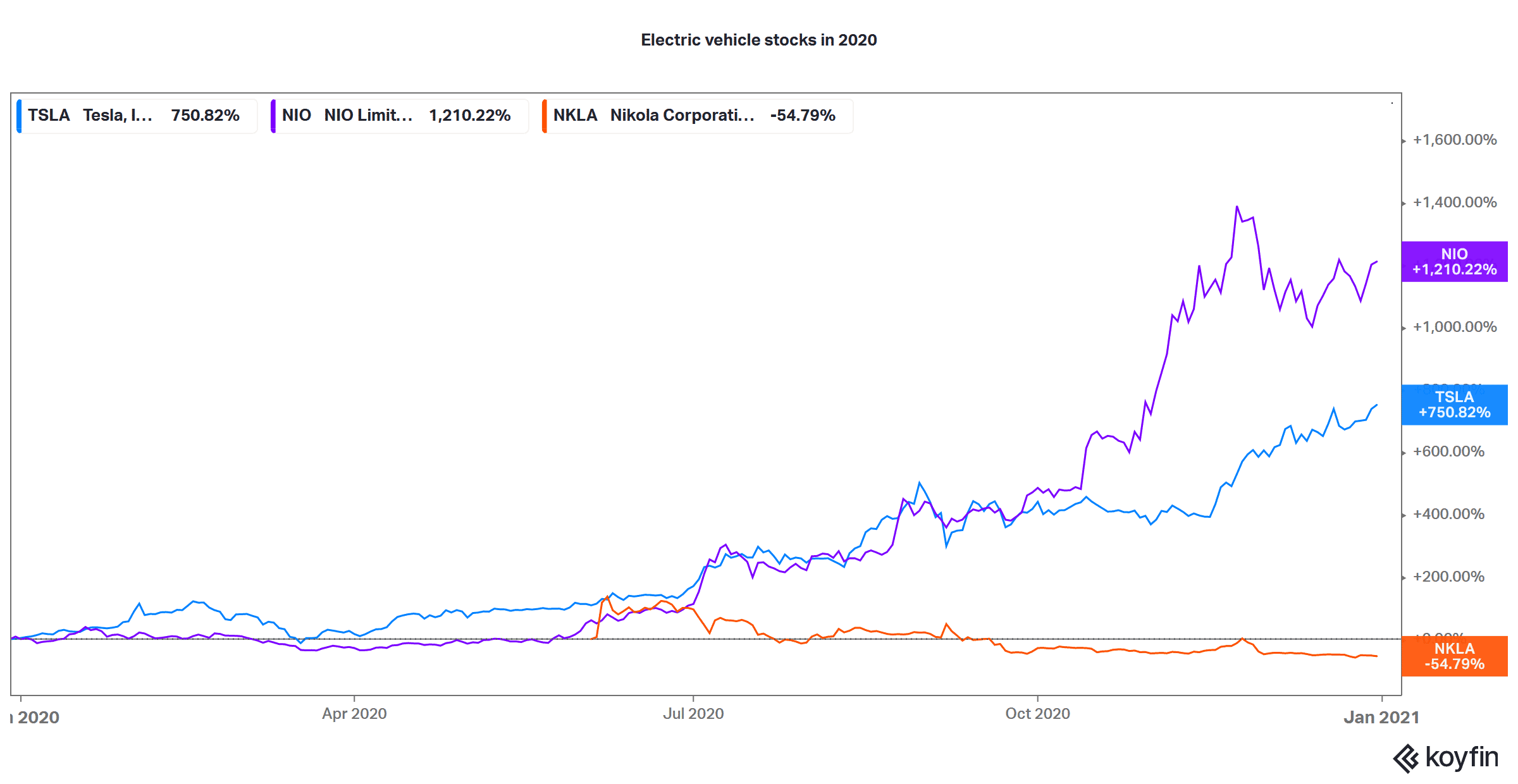Click the TSLA Tesla legend box
The image size is (1518, 784).
(x=137, y=116)
